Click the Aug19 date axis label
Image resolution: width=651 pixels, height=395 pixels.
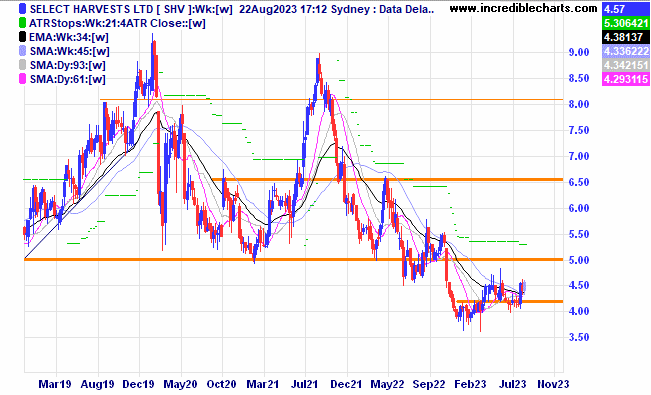tap(97, 384)
